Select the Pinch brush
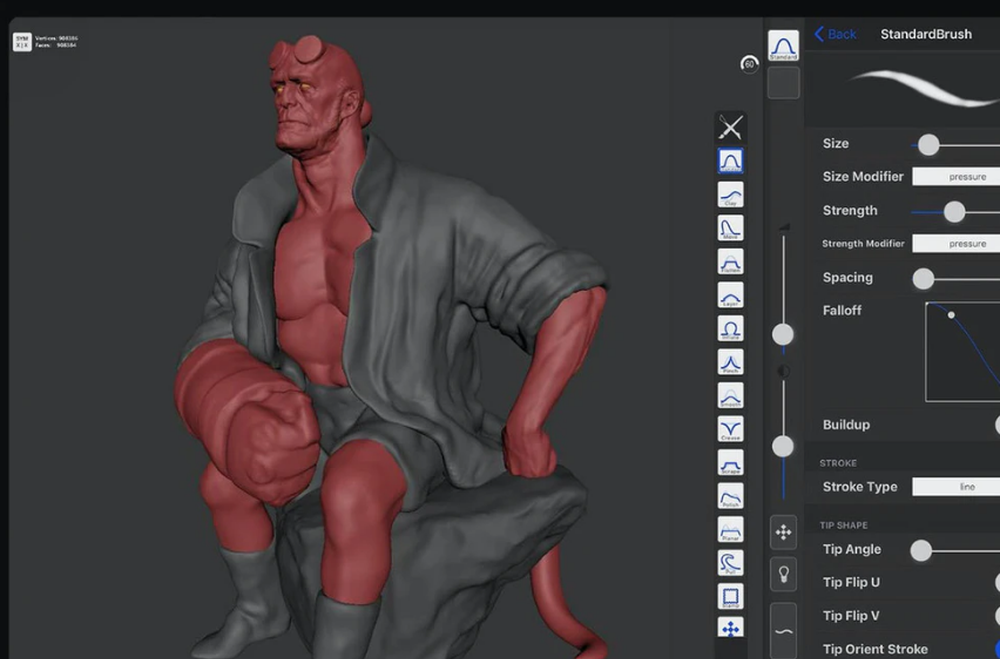 [x=730, y=362]
